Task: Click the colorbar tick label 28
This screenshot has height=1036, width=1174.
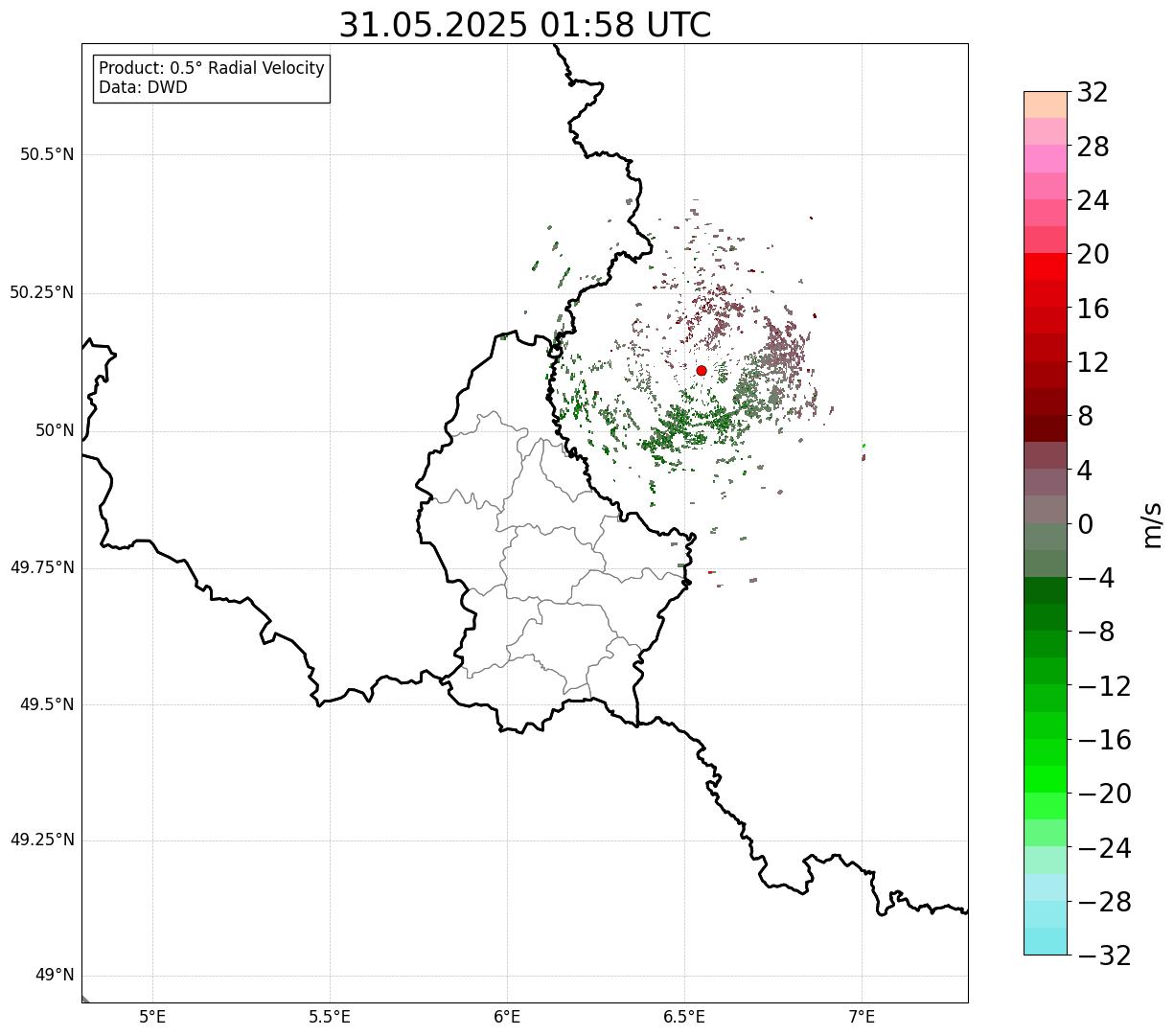Action: pyautogui.click(x=1093, y=147)
